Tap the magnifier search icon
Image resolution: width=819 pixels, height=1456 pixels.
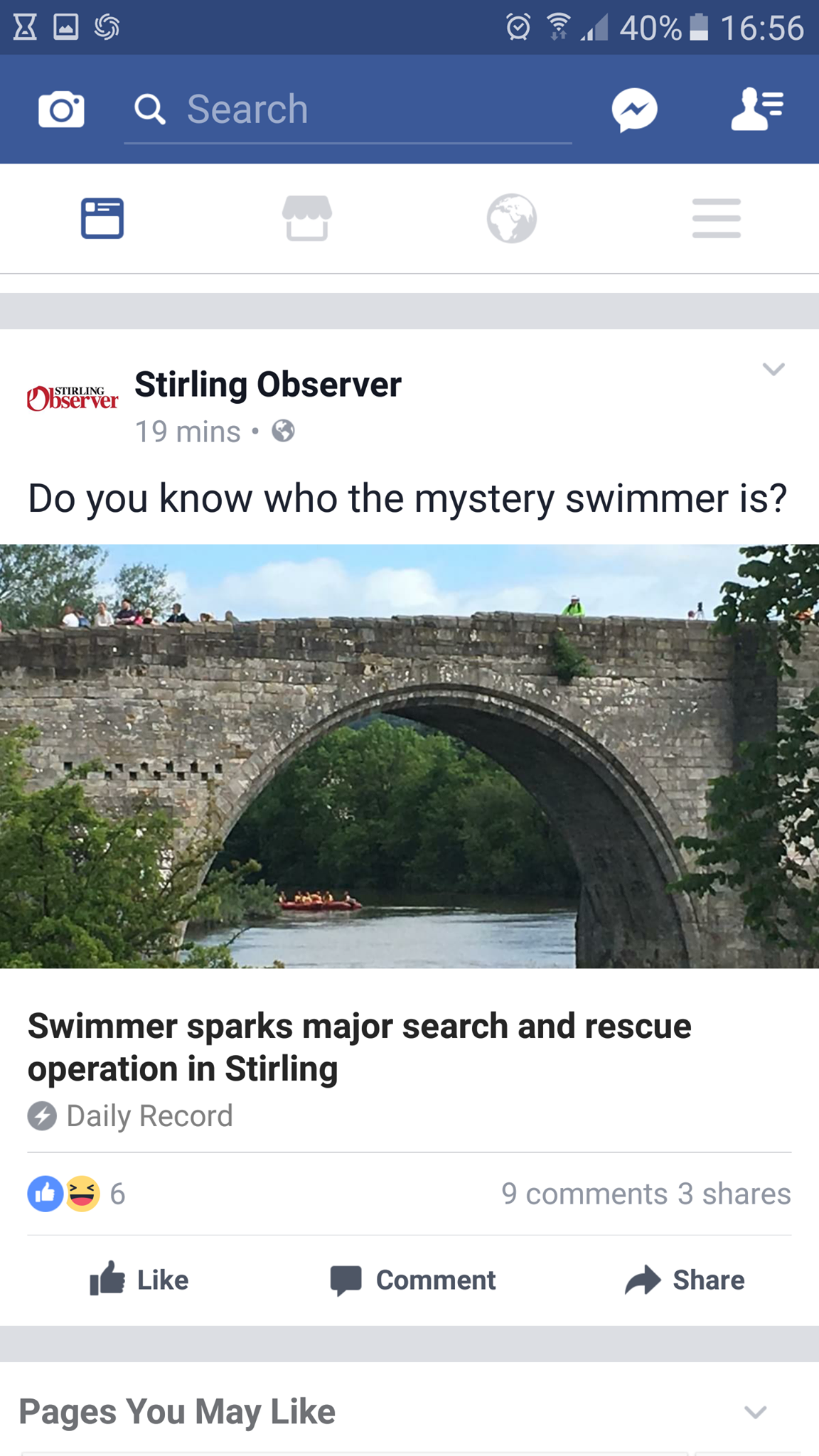pos(150,109)
